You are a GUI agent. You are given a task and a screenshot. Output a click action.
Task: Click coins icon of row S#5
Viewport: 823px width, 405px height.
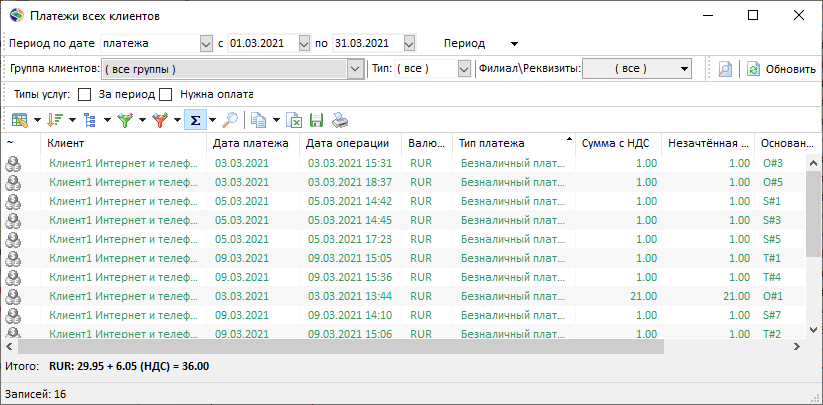13,239
